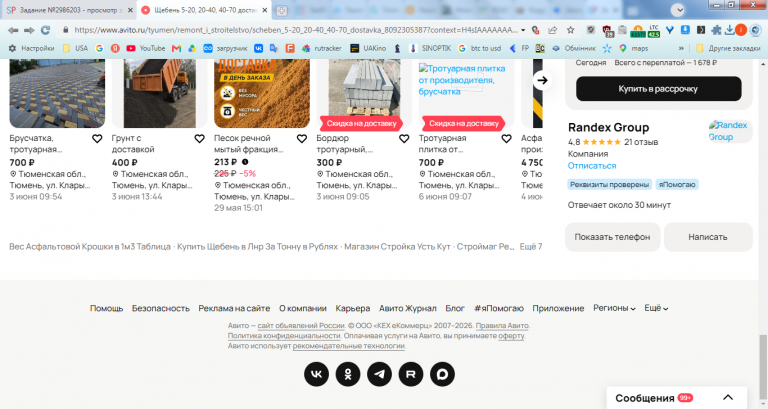Screen dimensions: 768x409
Task: Open the Gmail bookmark icon
Action: tap(176, 48)
